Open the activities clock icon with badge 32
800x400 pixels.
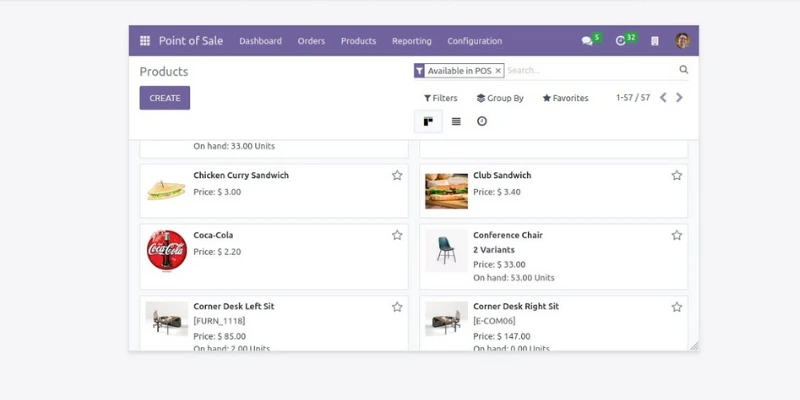coord(620,41)
